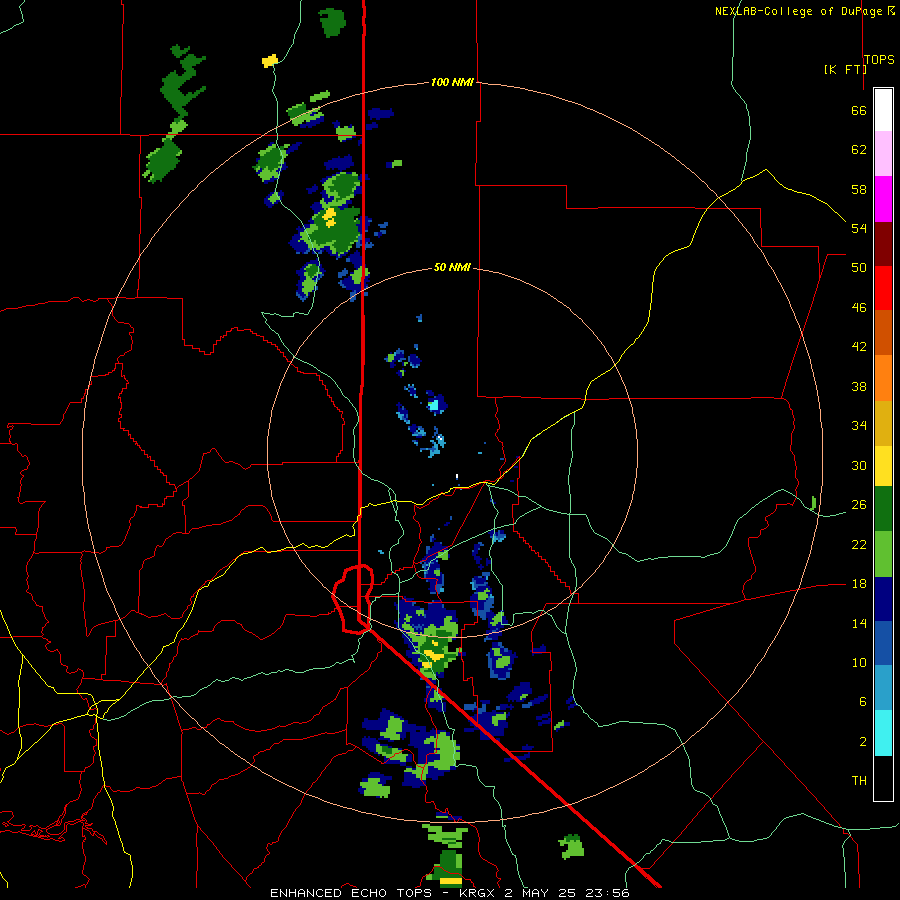Click the 38 value in the legend
This screenshot has width=900, height=900.
click(859, 386)
